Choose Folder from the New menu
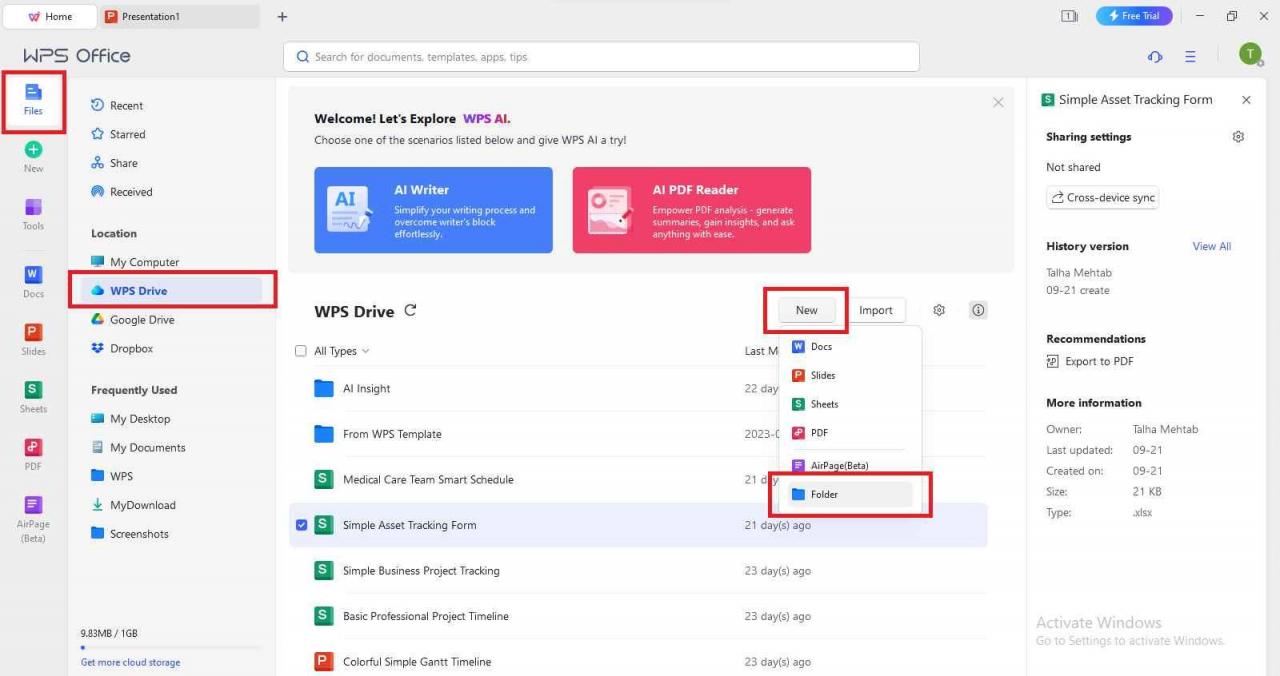This screenshot has width=1280, height=676. click(x=825, y=494)
